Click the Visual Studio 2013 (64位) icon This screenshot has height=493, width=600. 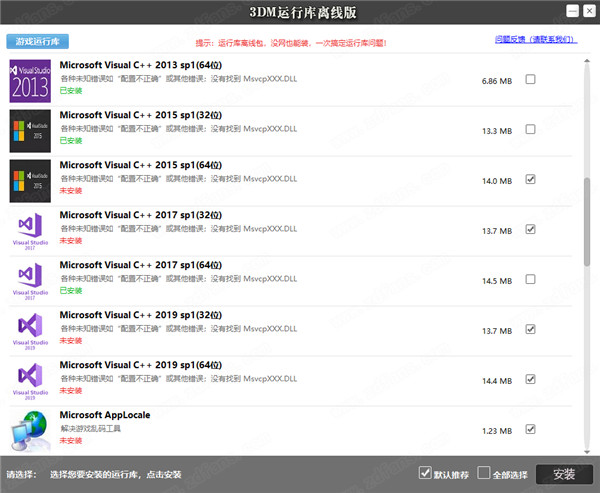(x=30, y=80)
